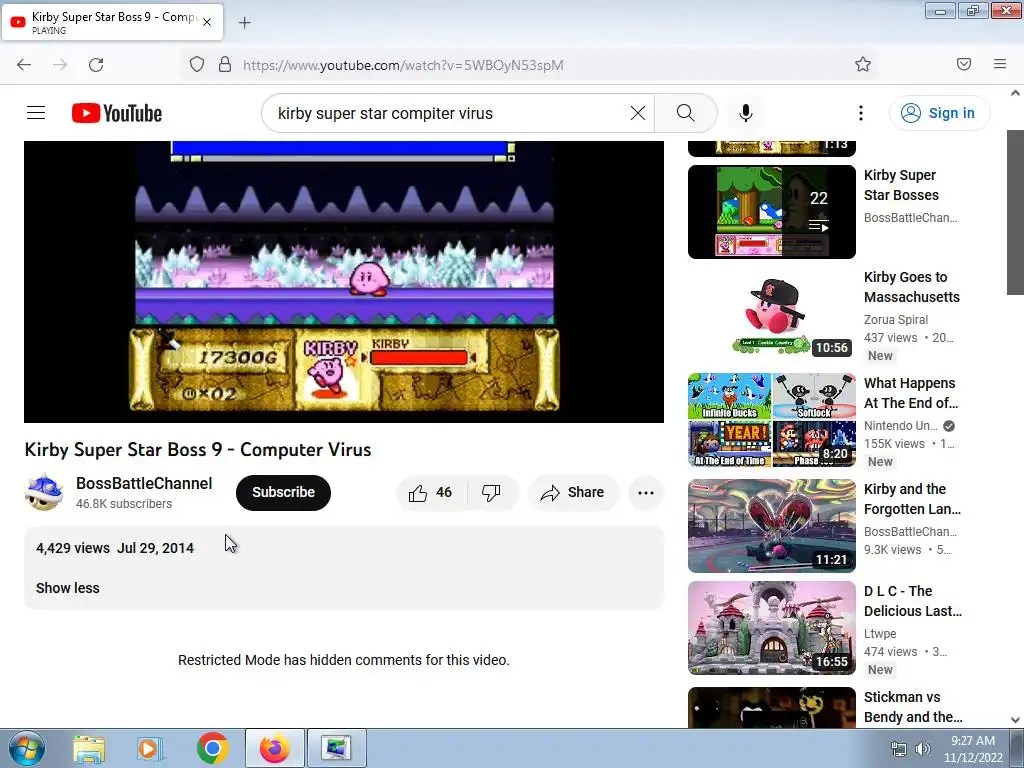Collapse description with Show less
Screen dimensions: 1024x768
68,588
